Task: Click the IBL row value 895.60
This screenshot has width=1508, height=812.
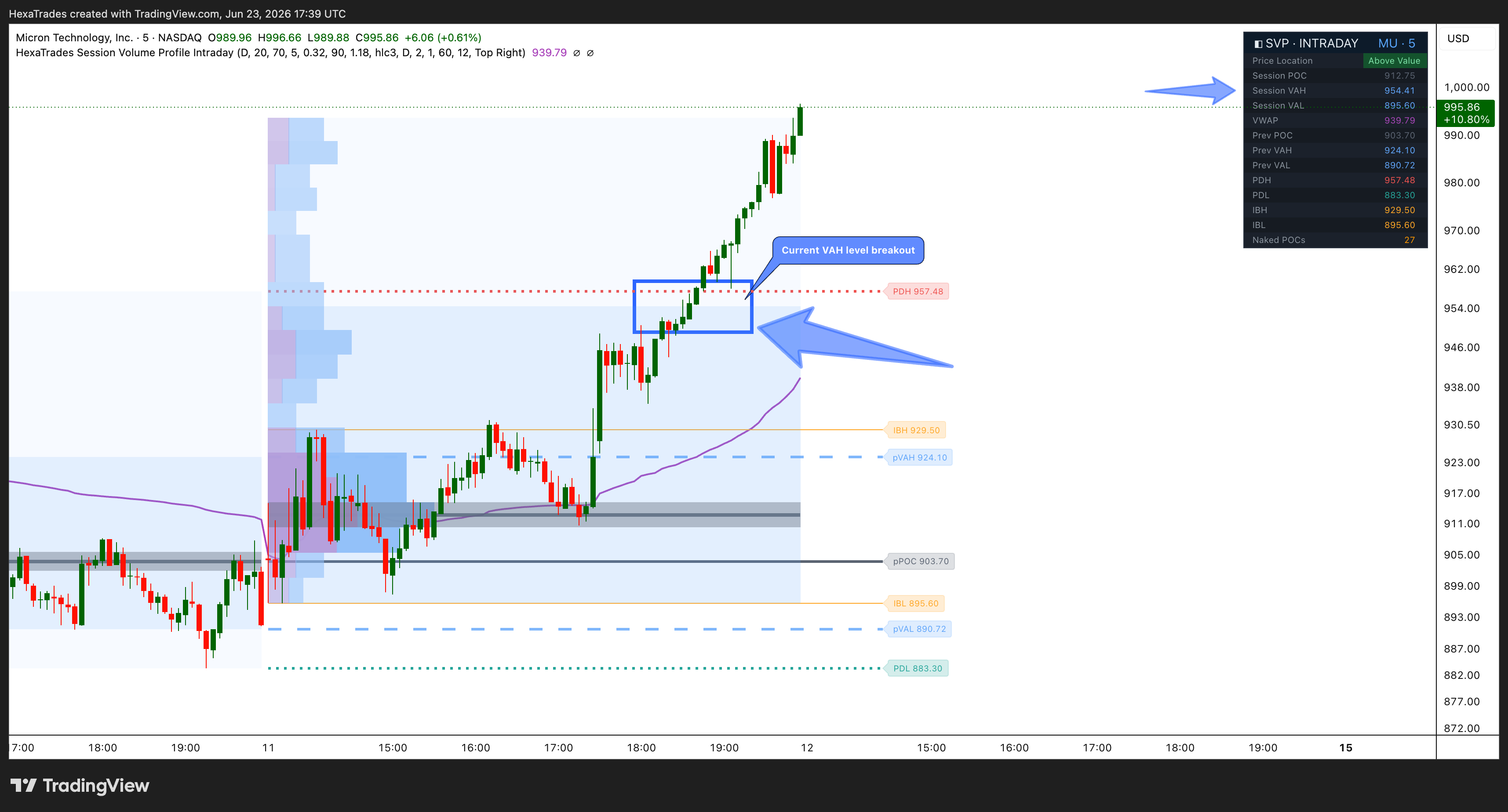Action: point(1399,225)
